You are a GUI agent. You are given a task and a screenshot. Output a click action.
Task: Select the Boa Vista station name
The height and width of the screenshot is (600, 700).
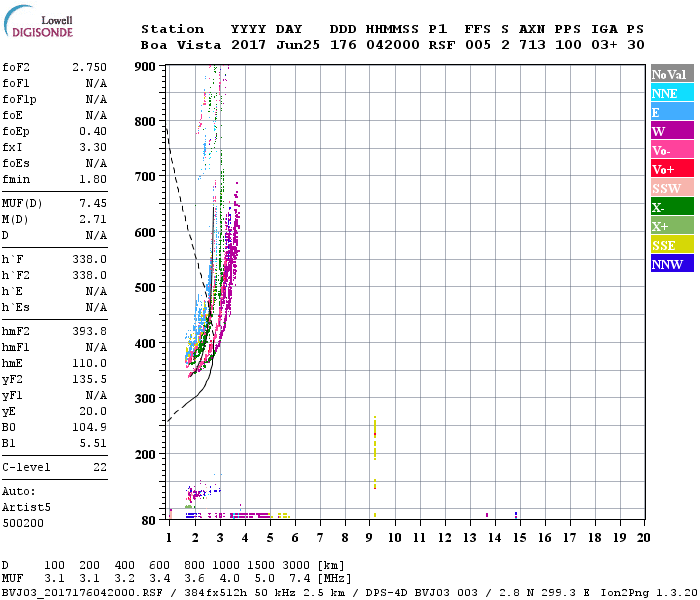[x=172, y=45]
